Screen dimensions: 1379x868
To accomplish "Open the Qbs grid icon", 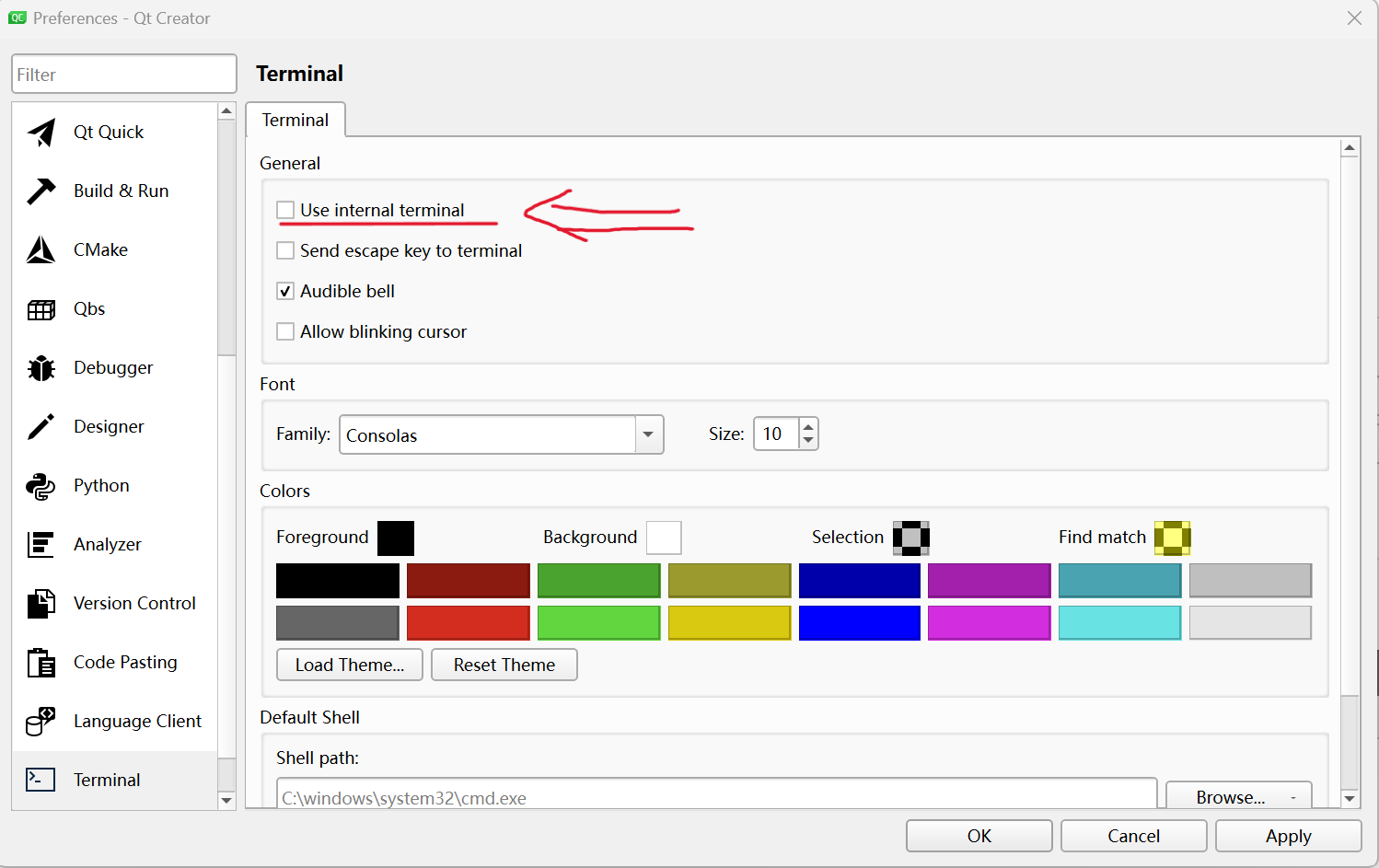I will 41,309.
